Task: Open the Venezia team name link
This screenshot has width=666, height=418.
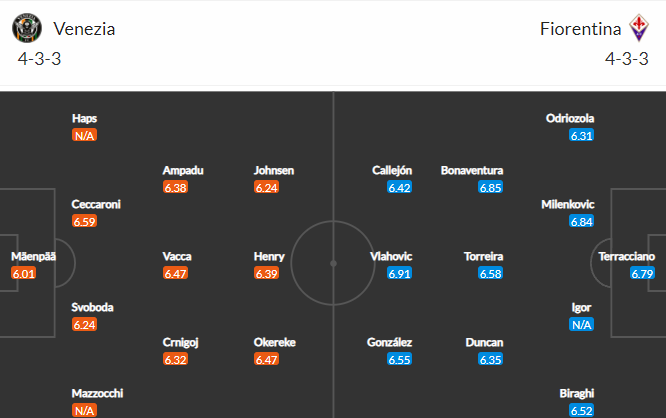Action: tap(84, 28)
